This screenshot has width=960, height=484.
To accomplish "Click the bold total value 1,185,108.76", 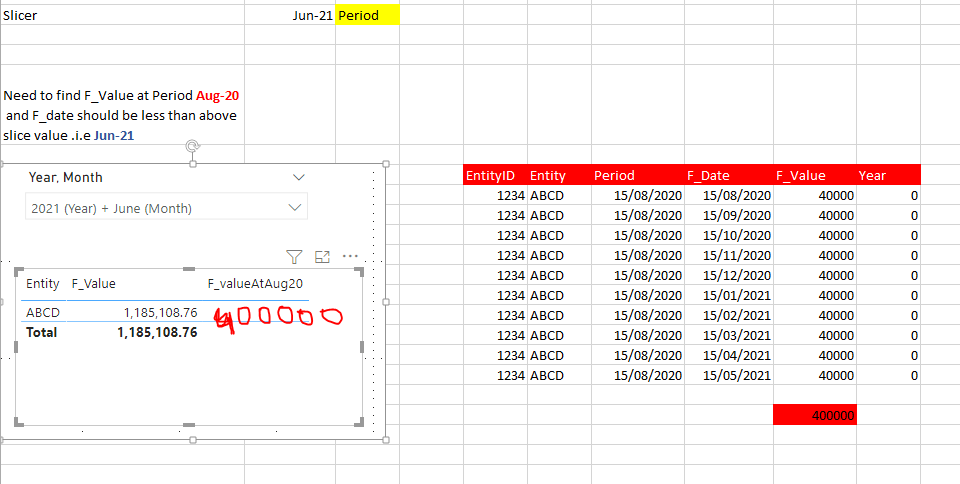I will 157,332.
